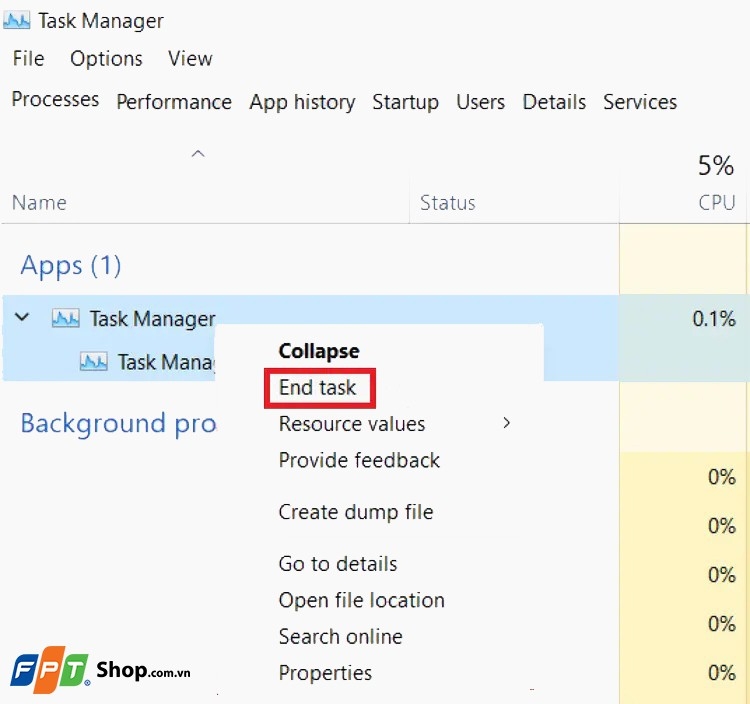Open the Startup tab

click(x=405, y=102)
